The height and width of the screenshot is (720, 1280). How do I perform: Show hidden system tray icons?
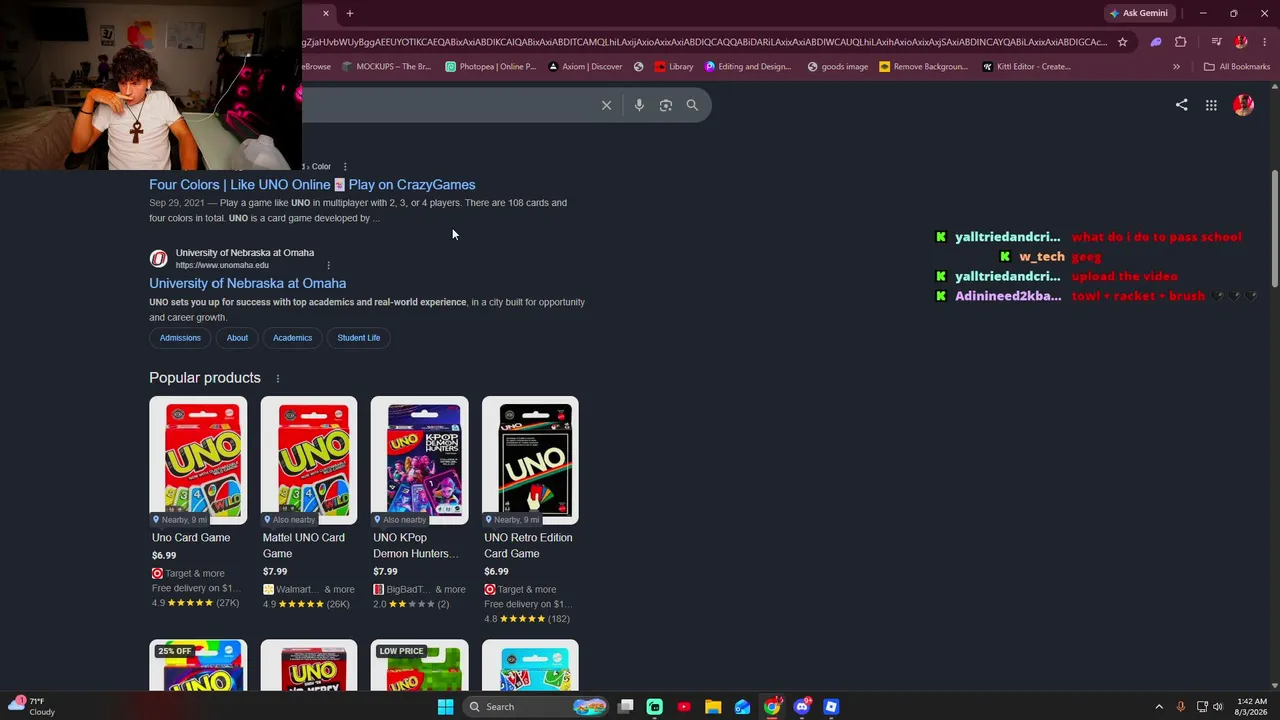coord(1159,707)
